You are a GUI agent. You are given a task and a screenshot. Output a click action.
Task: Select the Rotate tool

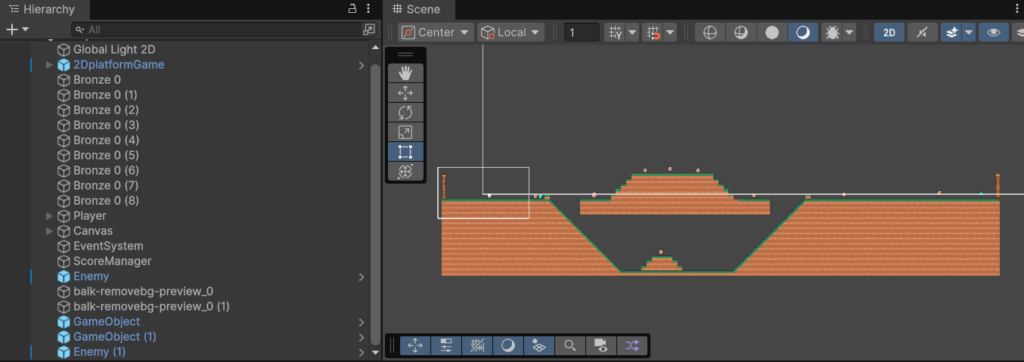point(406,112)
